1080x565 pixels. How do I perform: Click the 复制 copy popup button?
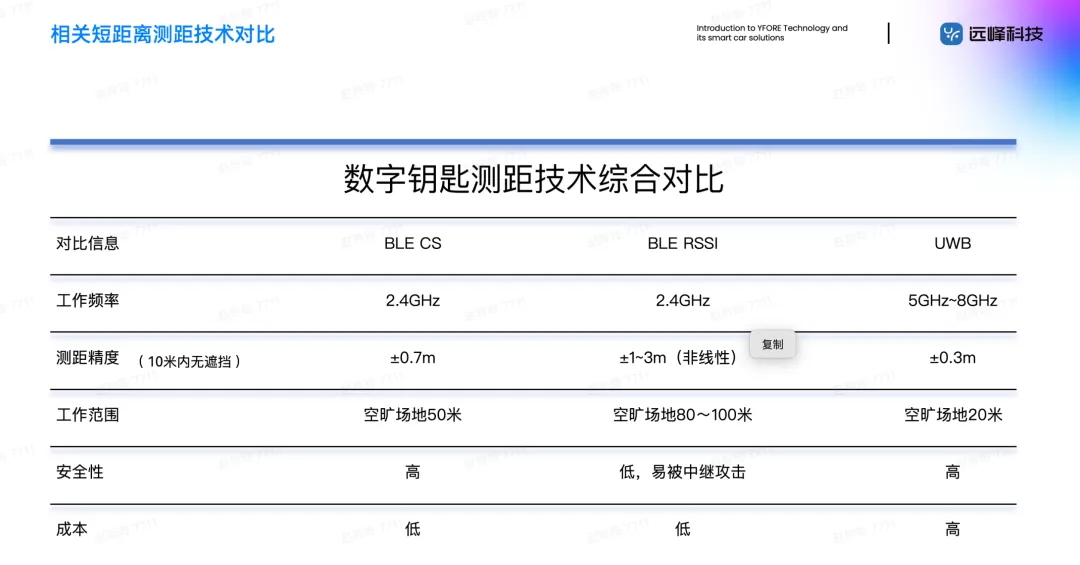pos(772,345)
